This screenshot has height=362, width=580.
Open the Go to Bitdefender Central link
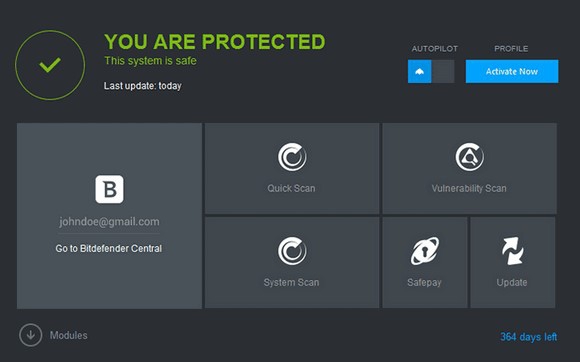tap(109, 248)
